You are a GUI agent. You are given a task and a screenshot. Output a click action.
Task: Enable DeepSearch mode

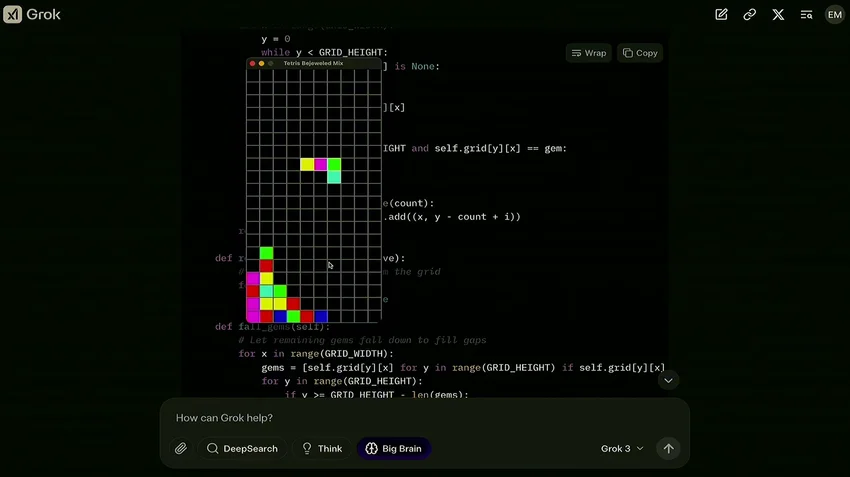pyautogui.click(x=242, y=448)
